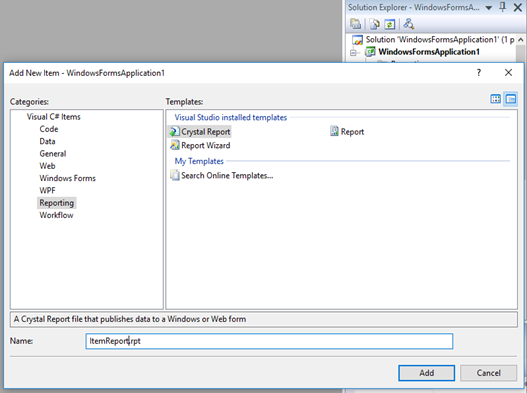Click the Cancel button
This screenshot has width=527, height=393.
488,373
